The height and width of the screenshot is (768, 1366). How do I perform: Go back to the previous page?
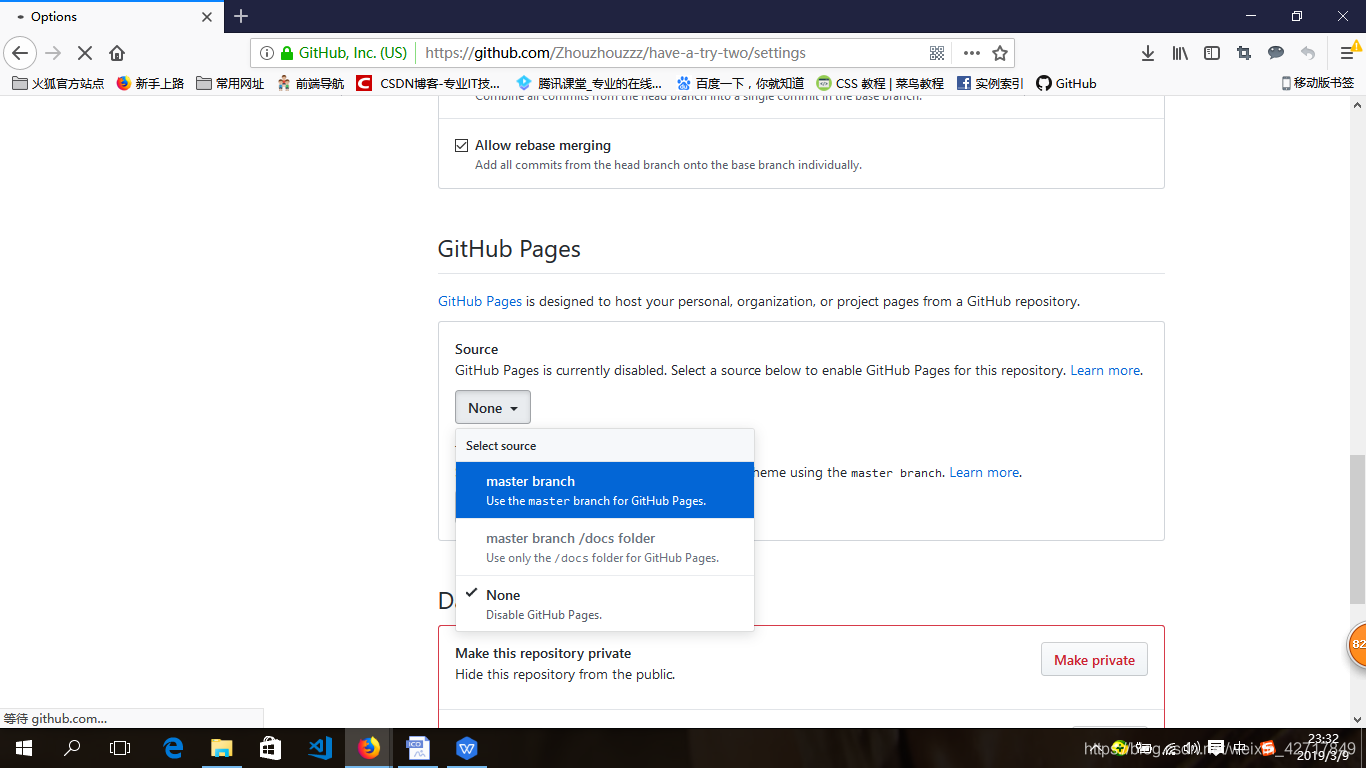click(x=20, y=53)
